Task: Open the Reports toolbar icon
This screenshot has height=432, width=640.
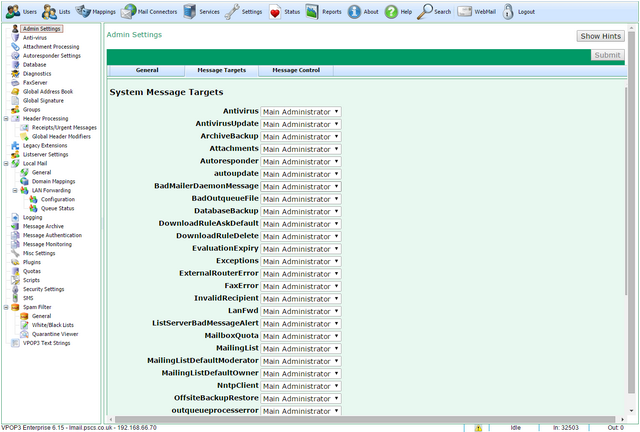Action: click(314, 12)
